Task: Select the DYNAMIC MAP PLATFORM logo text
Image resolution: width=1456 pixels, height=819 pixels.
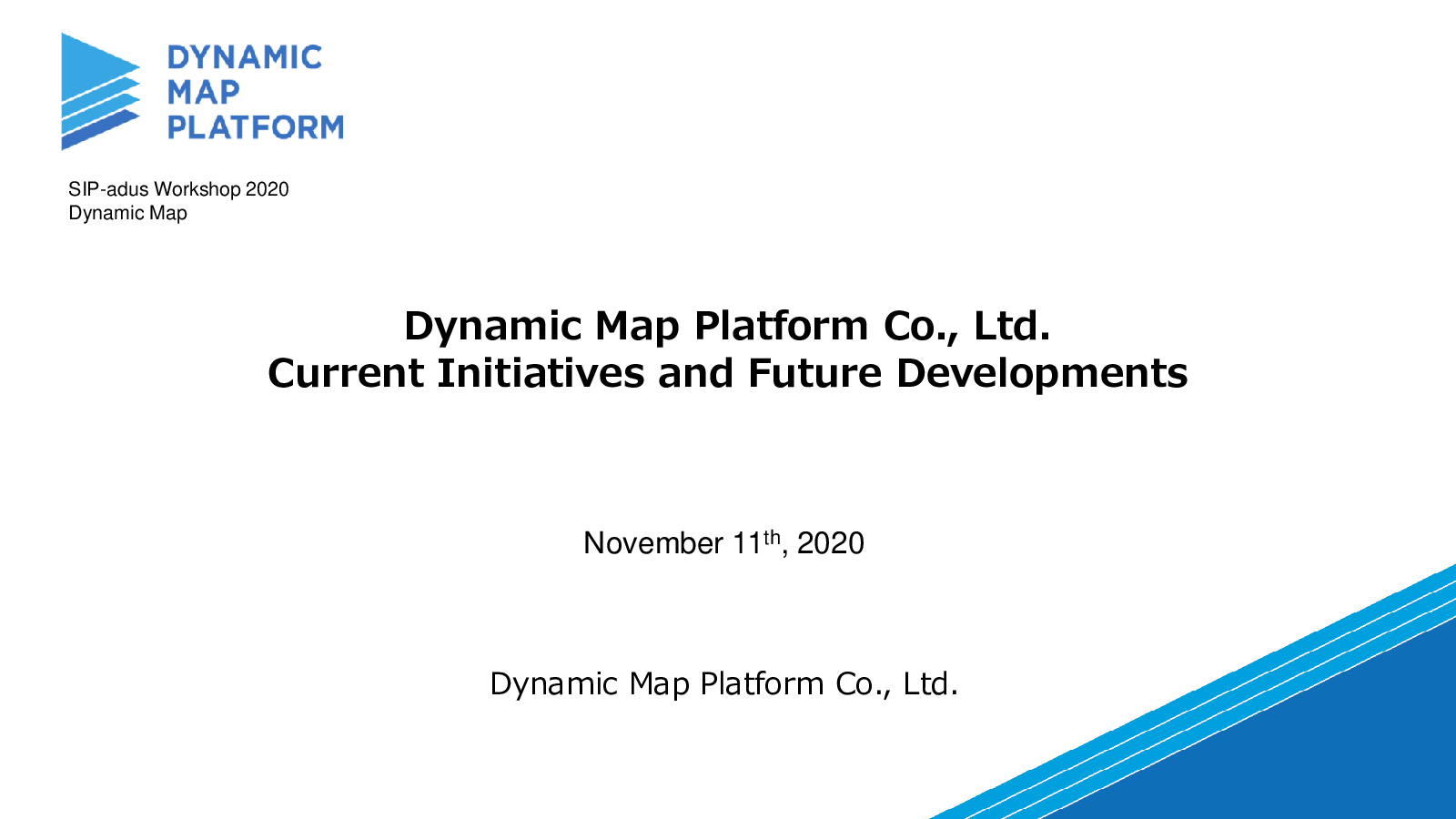Action: [x=256, y=92]
